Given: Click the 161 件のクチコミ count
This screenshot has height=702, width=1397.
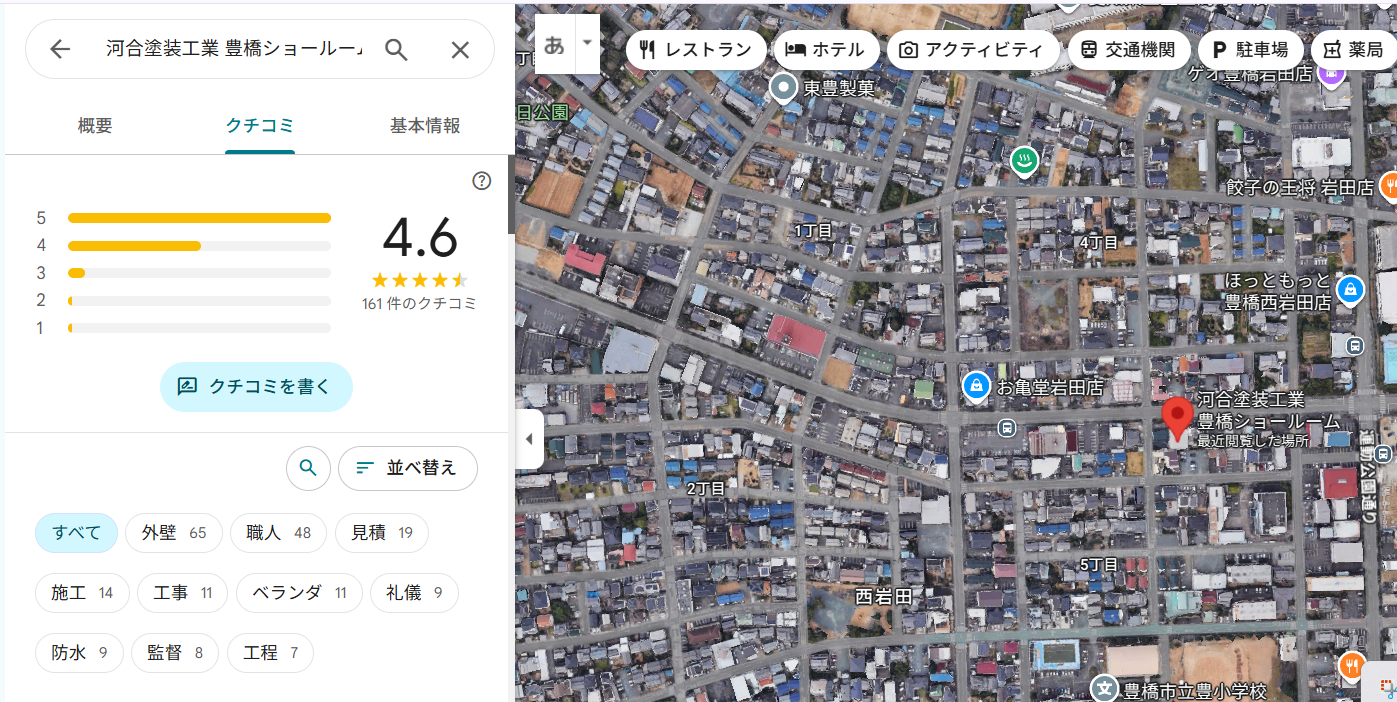Looking at the screenshot, I should coord(419,304).
